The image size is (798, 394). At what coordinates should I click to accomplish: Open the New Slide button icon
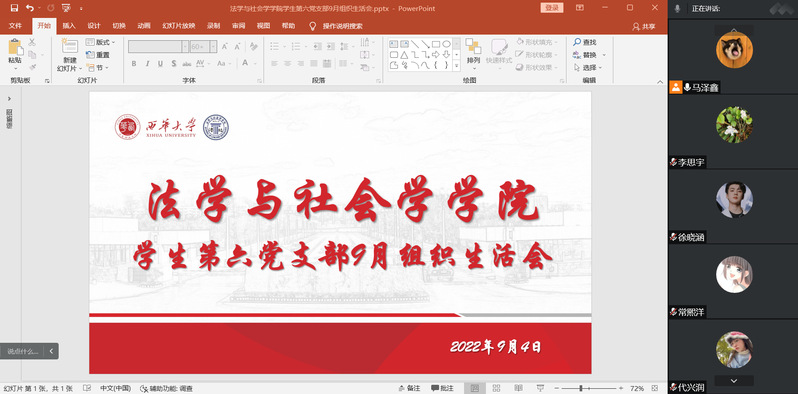70,46
